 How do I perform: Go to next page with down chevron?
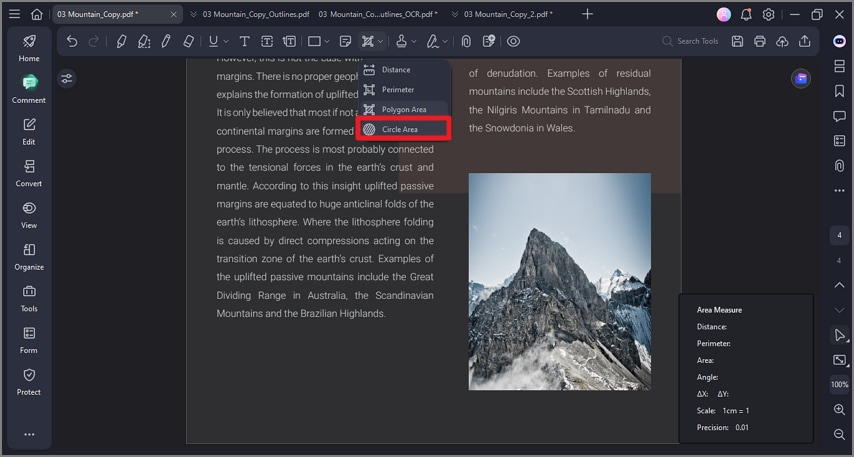point(839,310)
